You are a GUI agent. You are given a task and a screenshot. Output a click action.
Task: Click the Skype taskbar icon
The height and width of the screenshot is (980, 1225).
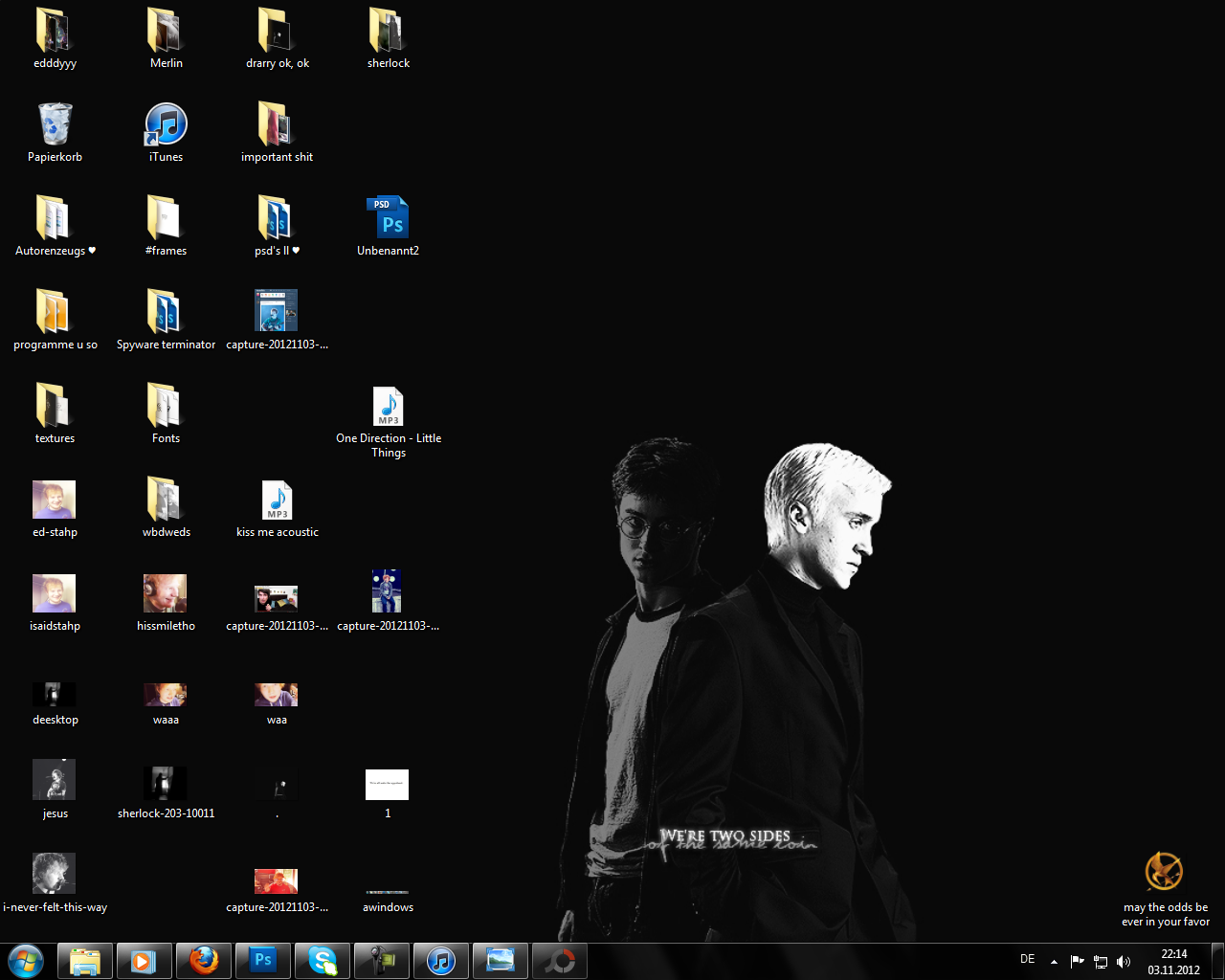(323, 960)
